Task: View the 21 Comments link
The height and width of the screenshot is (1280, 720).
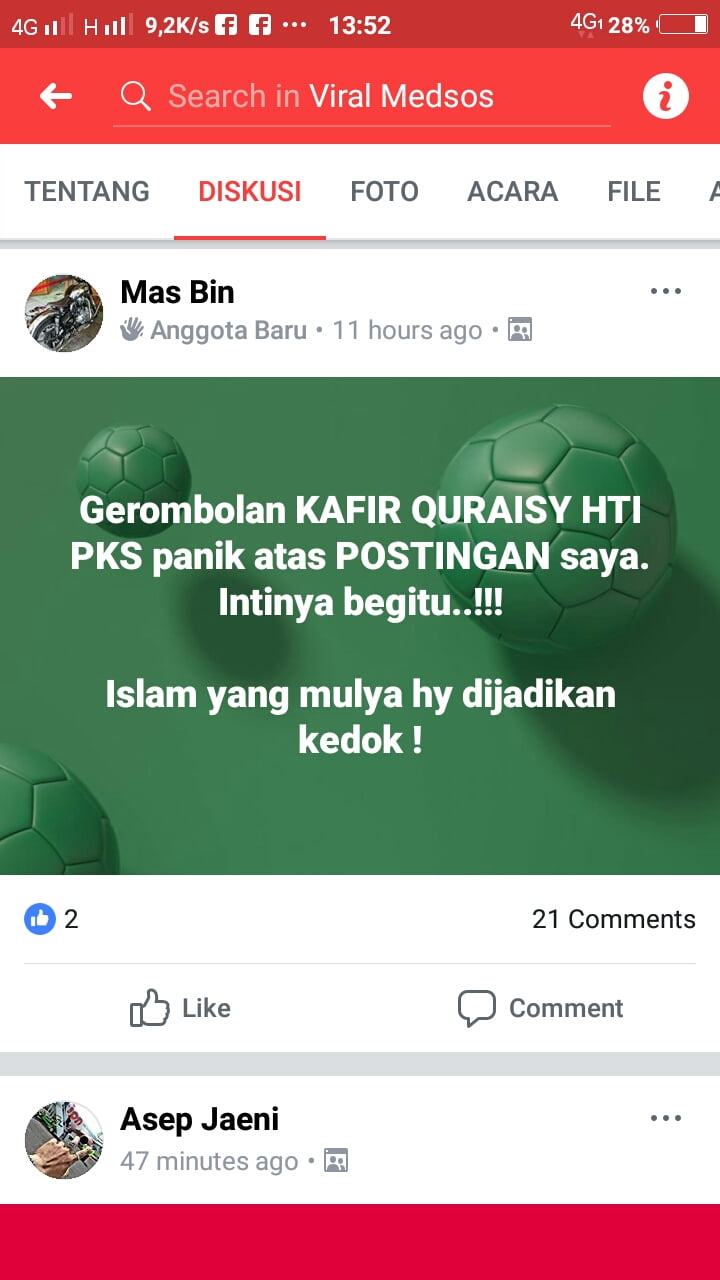Action: [614, 919]
